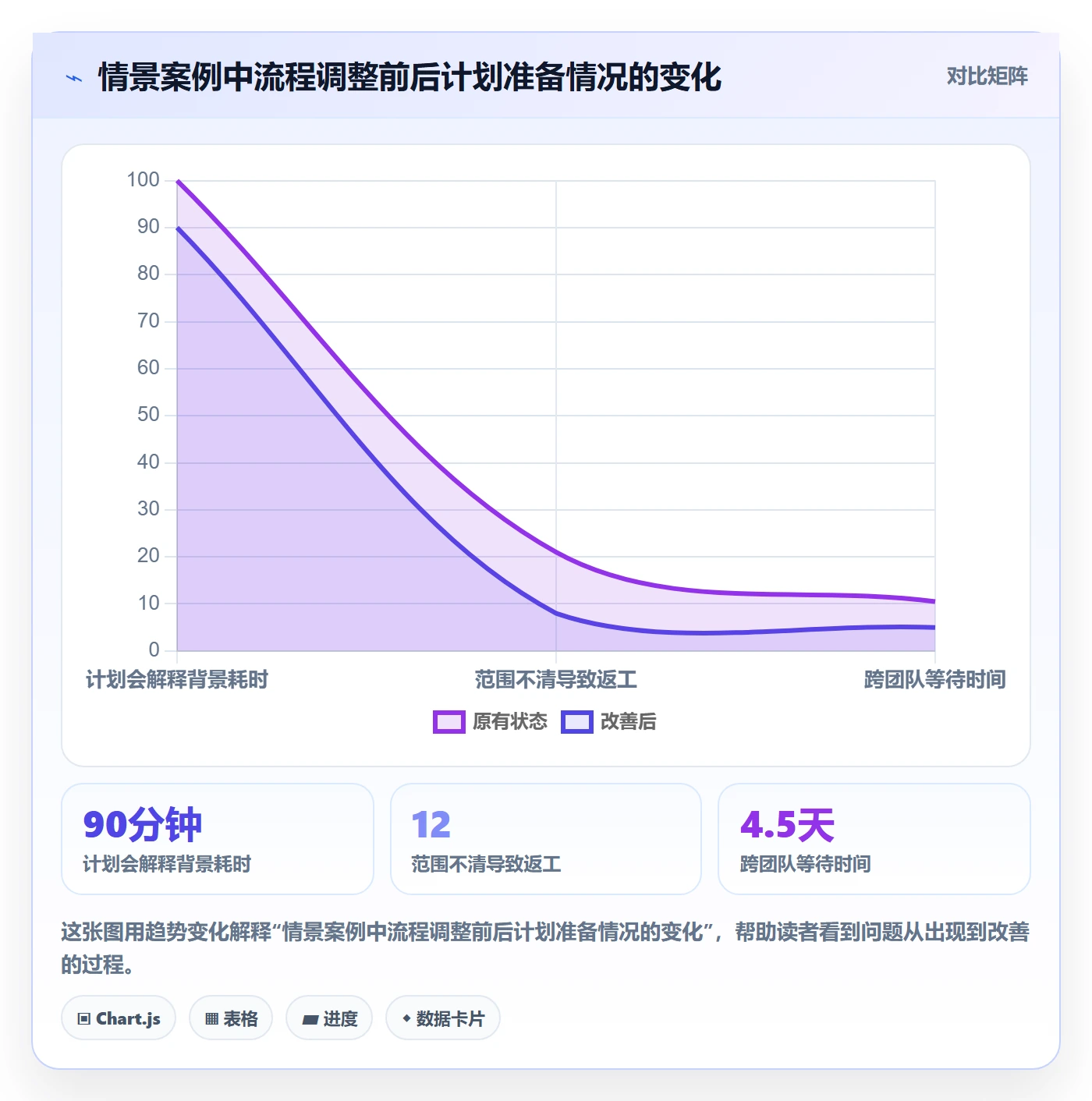Click the 0 y-axis tick label
Image resolution: width=1092 pixels, height=1101 pixels.
tap(154, 650)
